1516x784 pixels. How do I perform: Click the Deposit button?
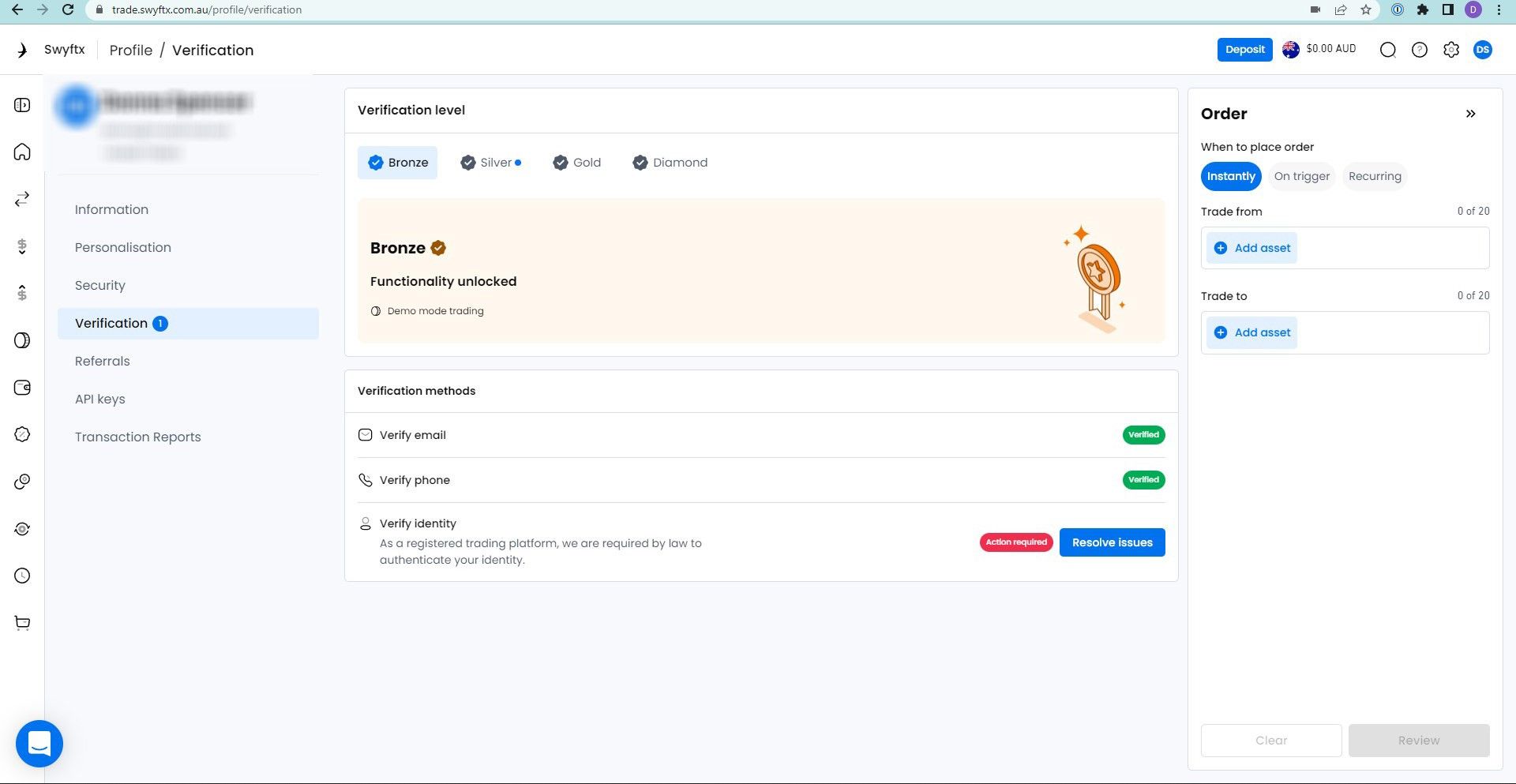coord(1244,50)
